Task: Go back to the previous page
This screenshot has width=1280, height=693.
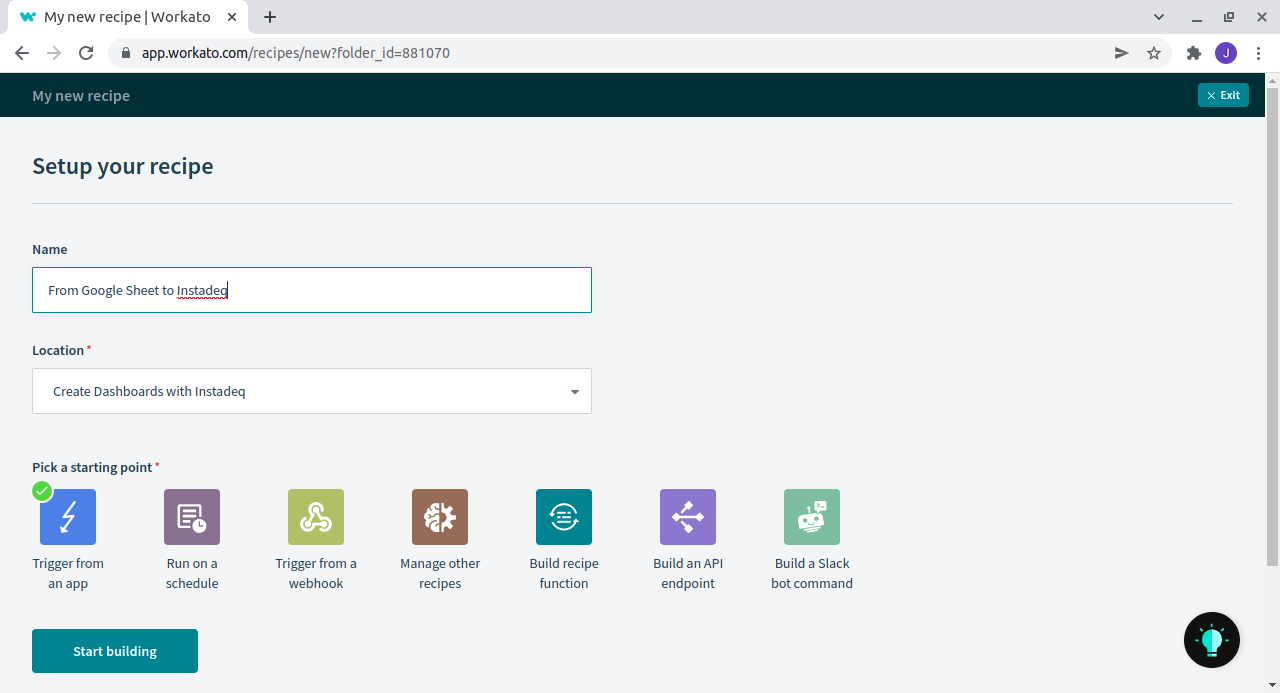Action: tap(22, 53)
